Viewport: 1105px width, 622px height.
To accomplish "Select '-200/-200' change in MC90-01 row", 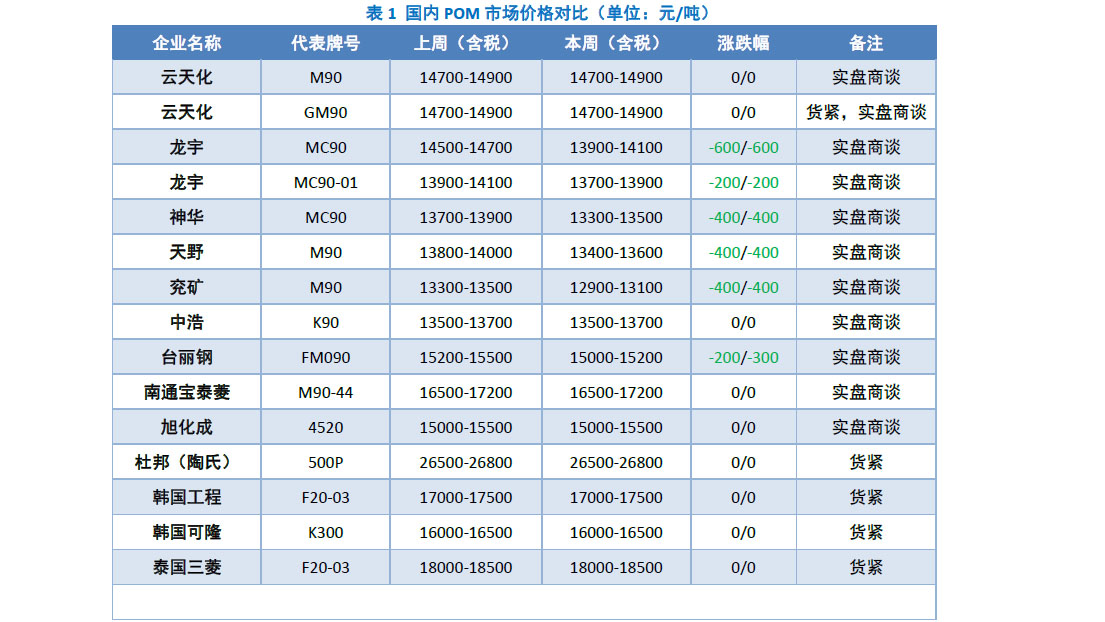I will pos(743,182).
